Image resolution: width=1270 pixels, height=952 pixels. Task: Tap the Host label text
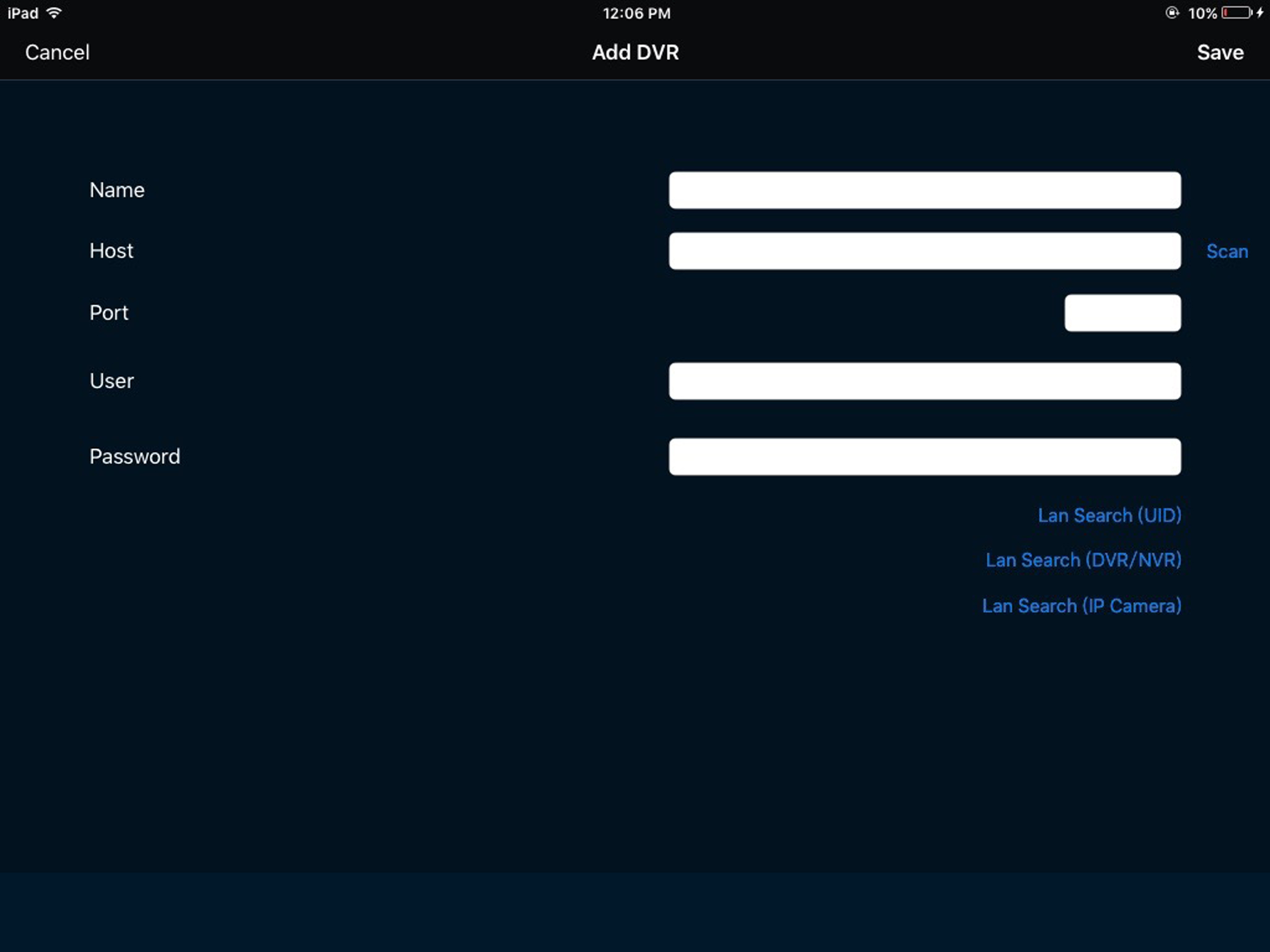[111, 251]
